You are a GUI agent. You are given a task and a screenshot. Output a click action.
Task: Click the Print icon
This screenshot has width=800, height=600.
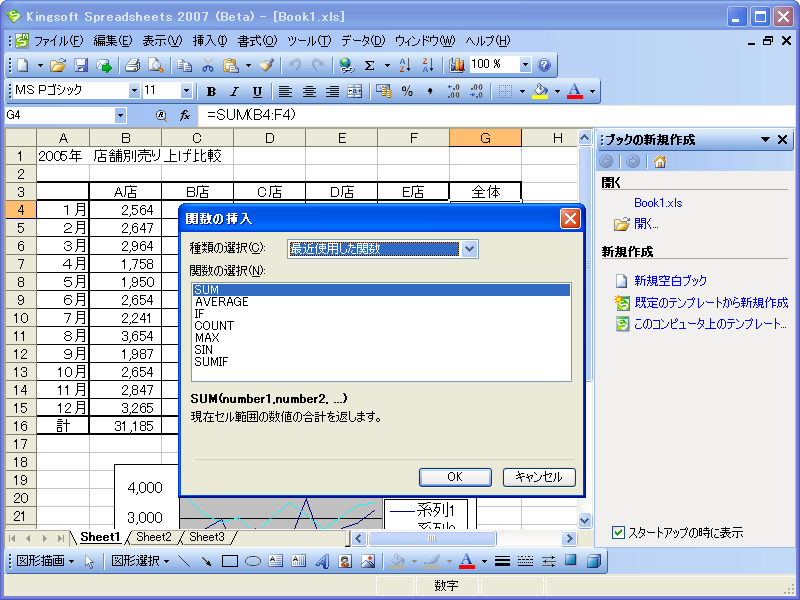click(132, 65)
